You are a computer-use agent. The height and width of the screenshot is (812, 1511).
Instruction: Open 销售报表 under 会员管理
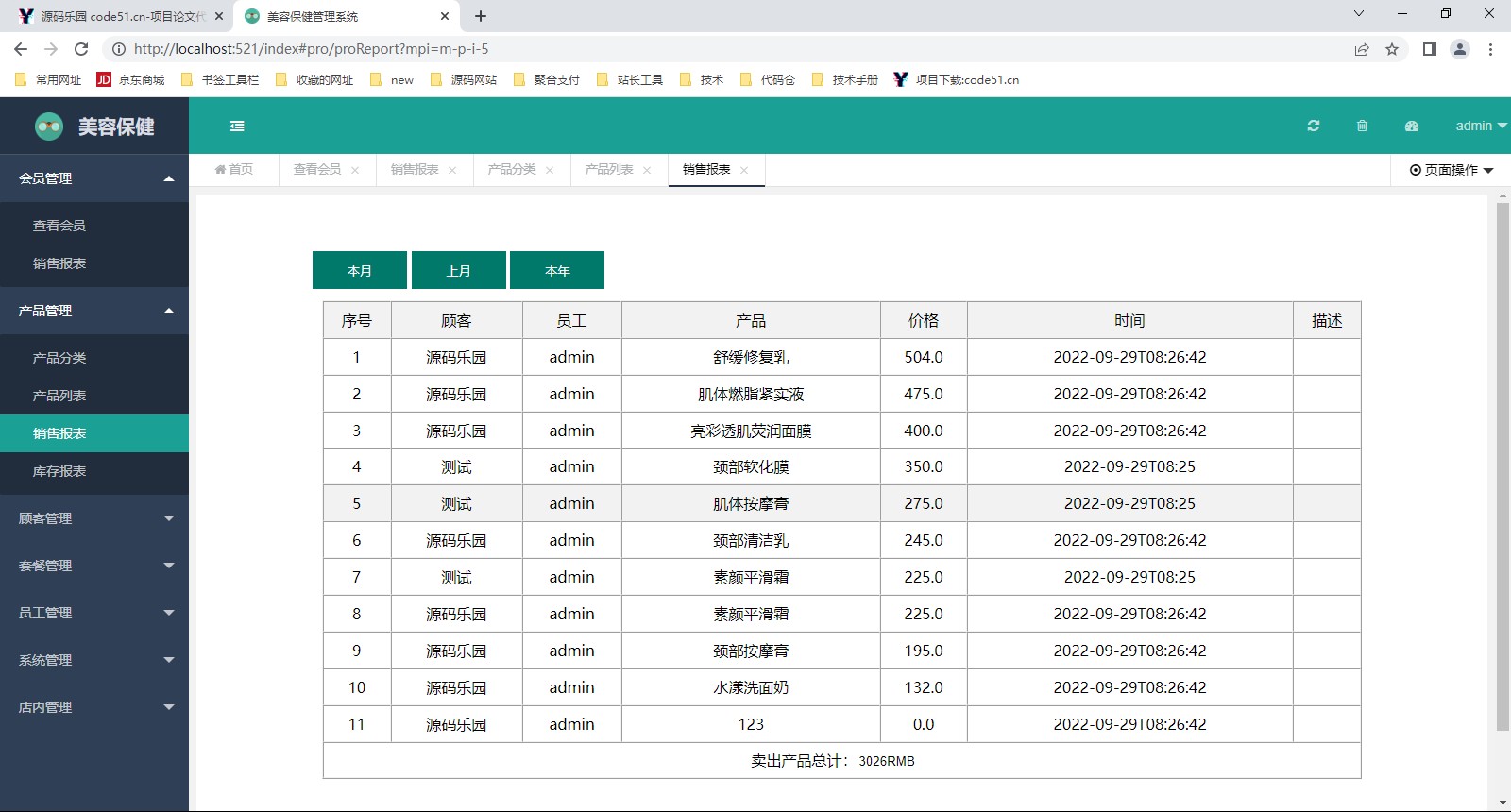(x=94, y=263)
